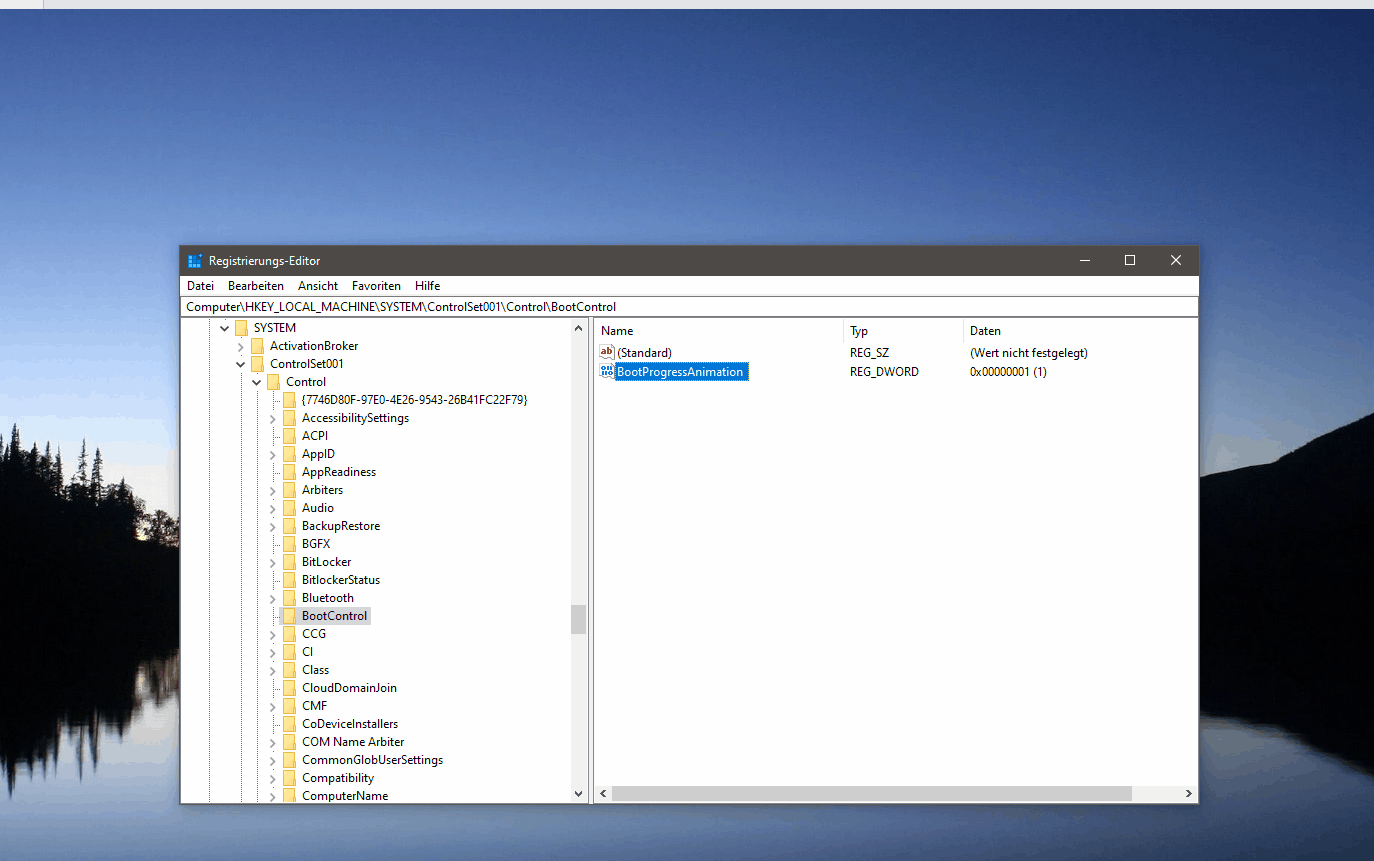The height and width of the screenshot is (861, 1374).
Task: Expand the Class tree node
Action: click(272, 670)
